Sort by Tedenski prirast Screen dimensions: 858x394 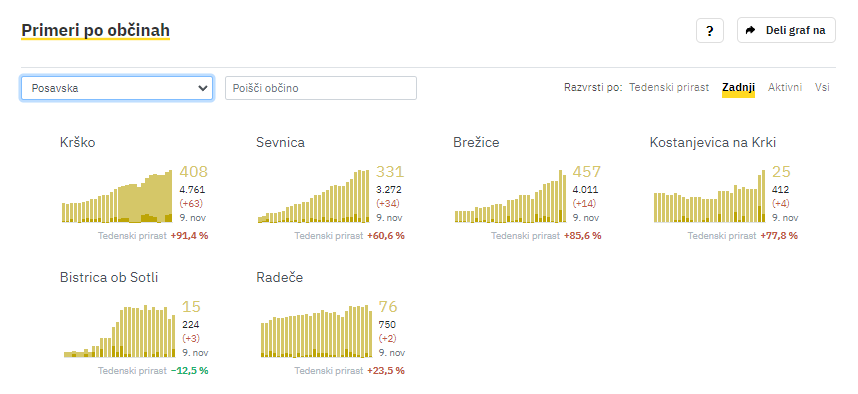(669, 88)
